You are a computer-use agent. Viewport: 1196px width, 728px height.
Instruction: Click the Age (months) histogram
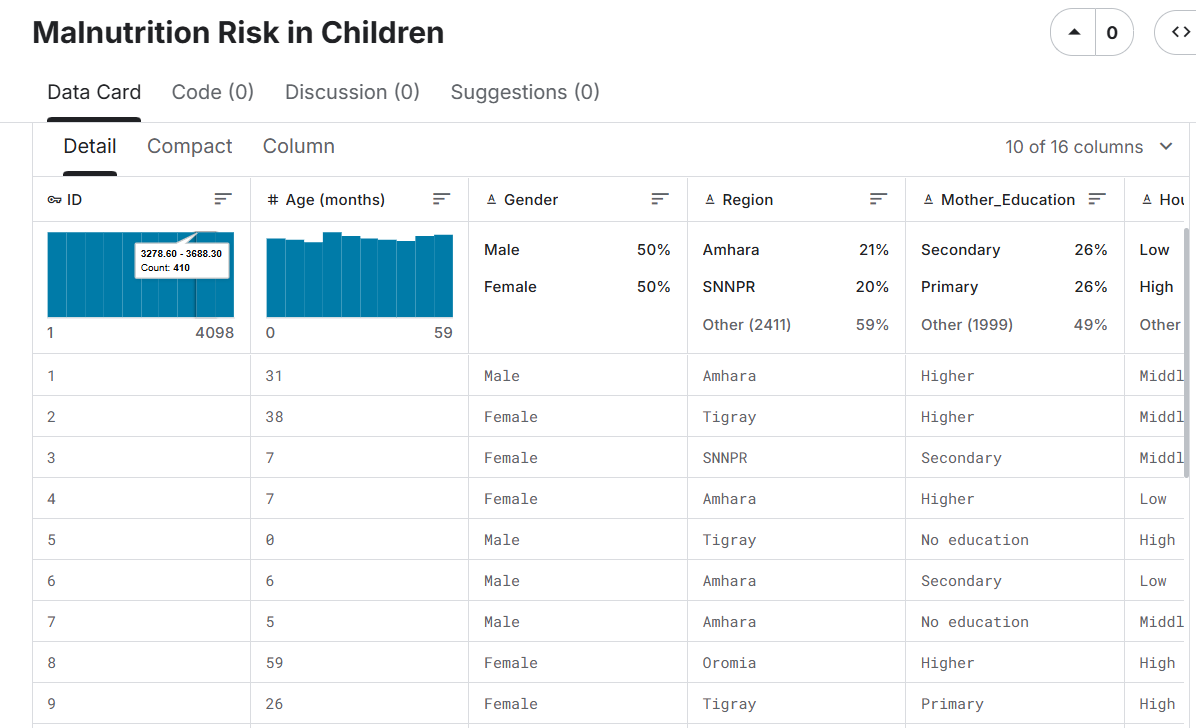359,276
